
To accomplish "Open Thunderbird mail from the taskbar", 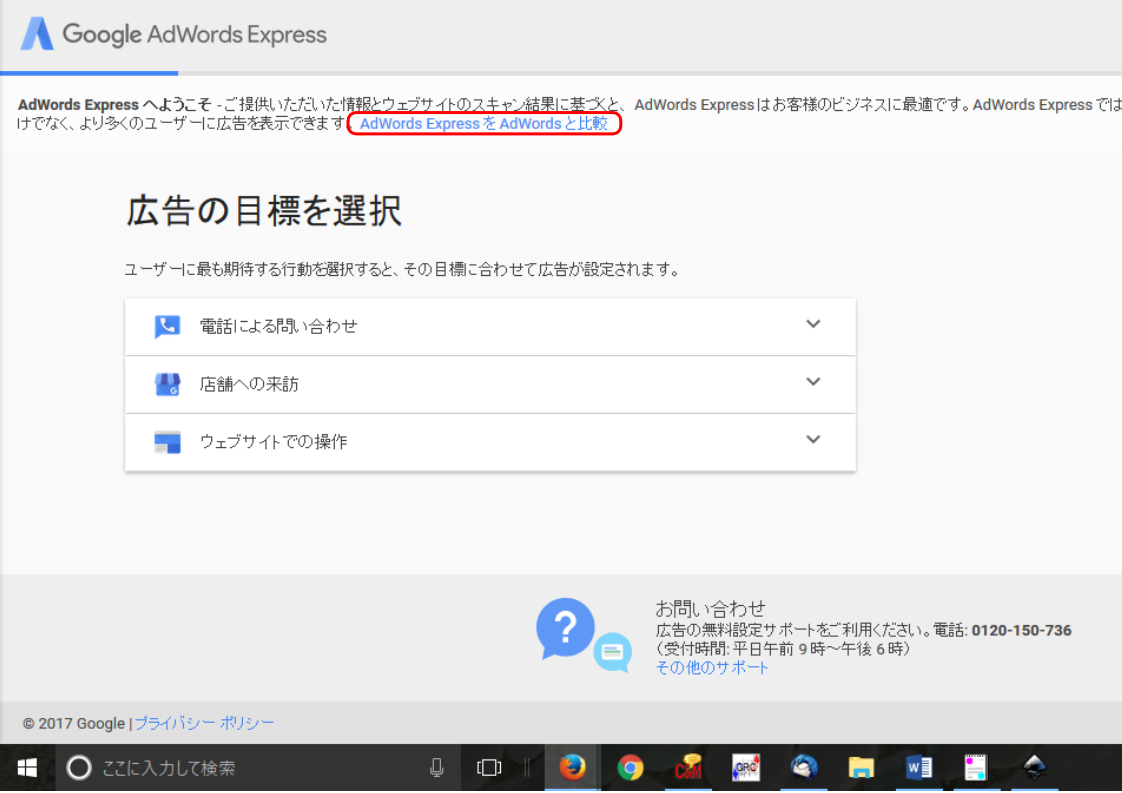I will click(x=804, y=767).
